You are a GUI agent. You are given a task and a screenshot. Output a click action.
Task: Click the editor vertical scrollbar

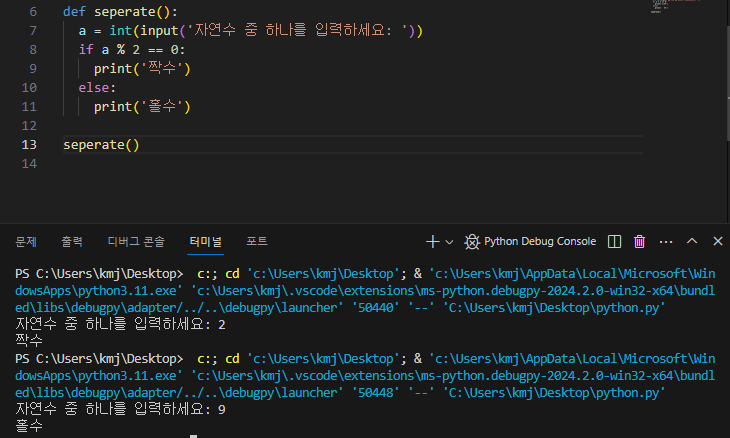pos(728,84)
